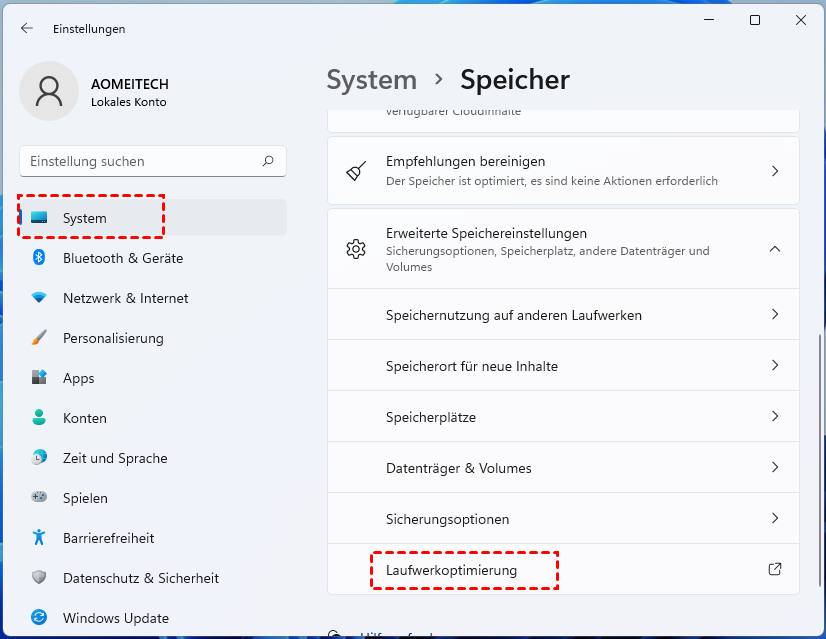826x639 pixels.
Task: Click the Konten person icon
Action: [39, 418]
